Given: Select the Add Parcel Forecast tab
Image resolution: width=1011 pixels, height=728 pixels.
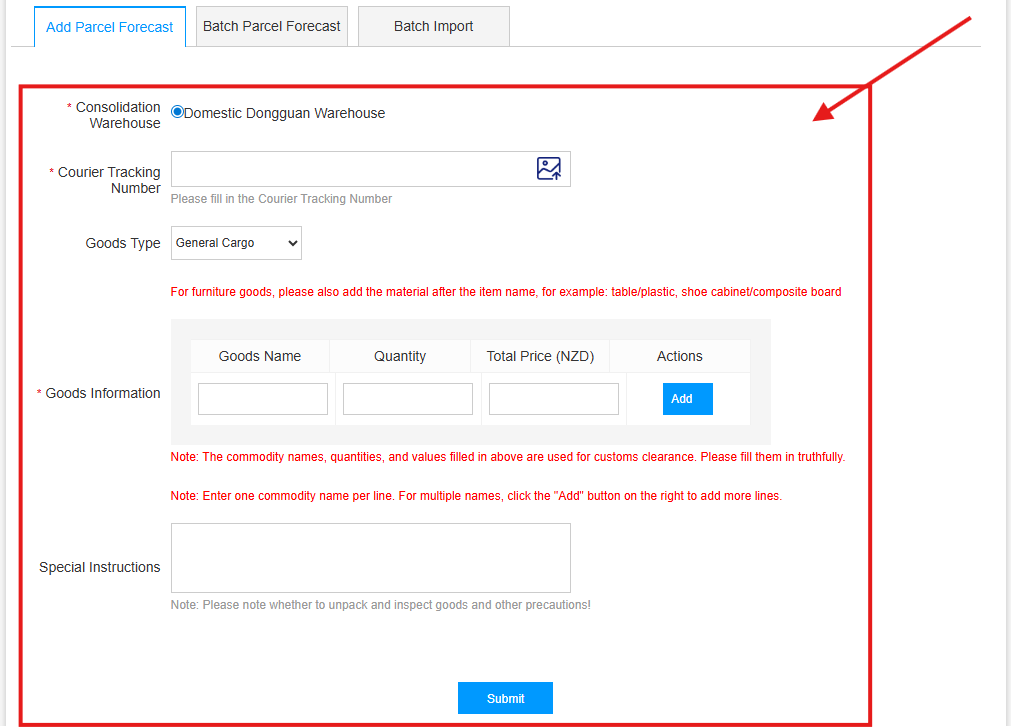Looking at the screenshot, I should click(110, 27).
